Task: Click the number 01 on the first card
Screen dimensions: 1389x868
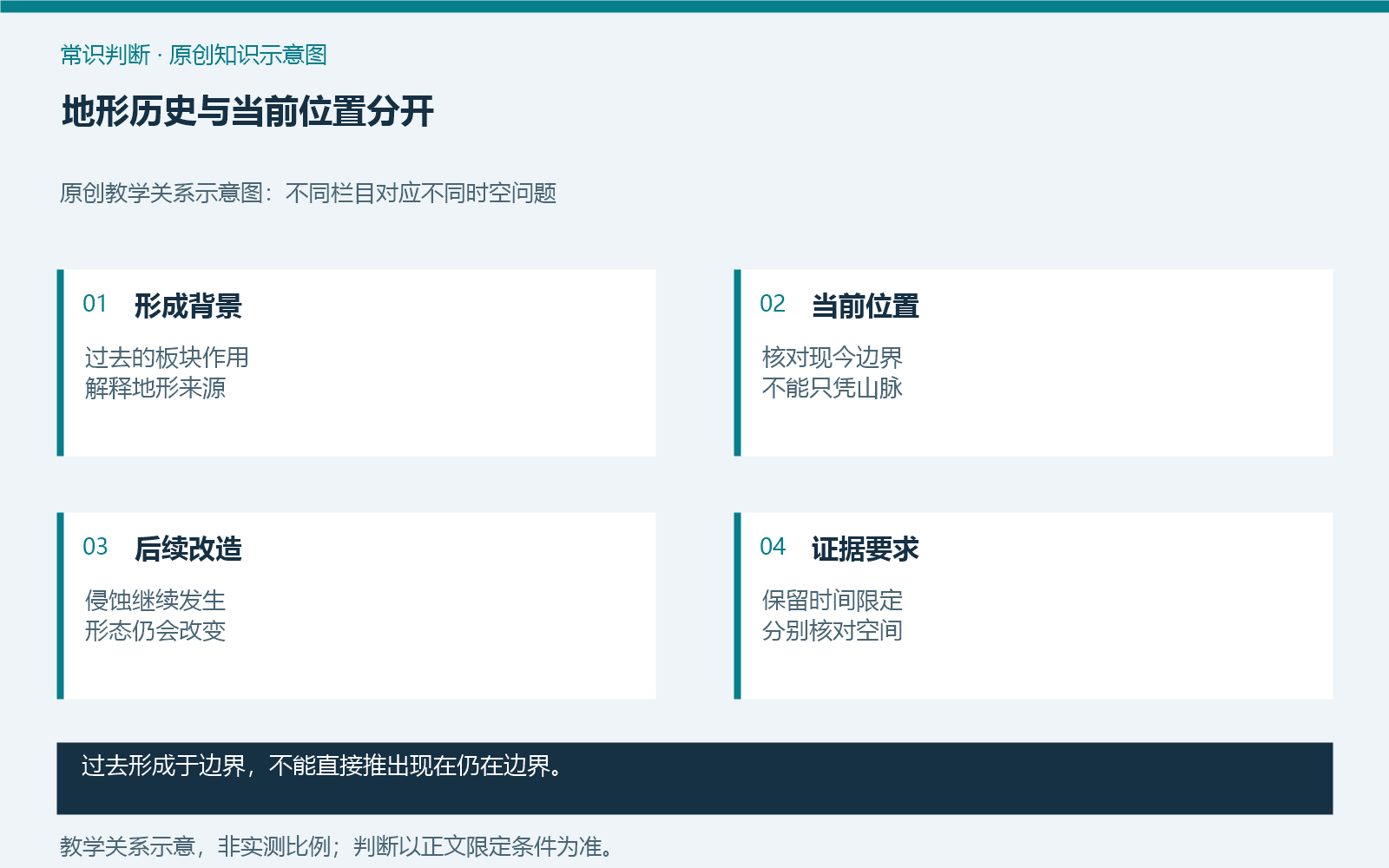Action: coord(95,304)
